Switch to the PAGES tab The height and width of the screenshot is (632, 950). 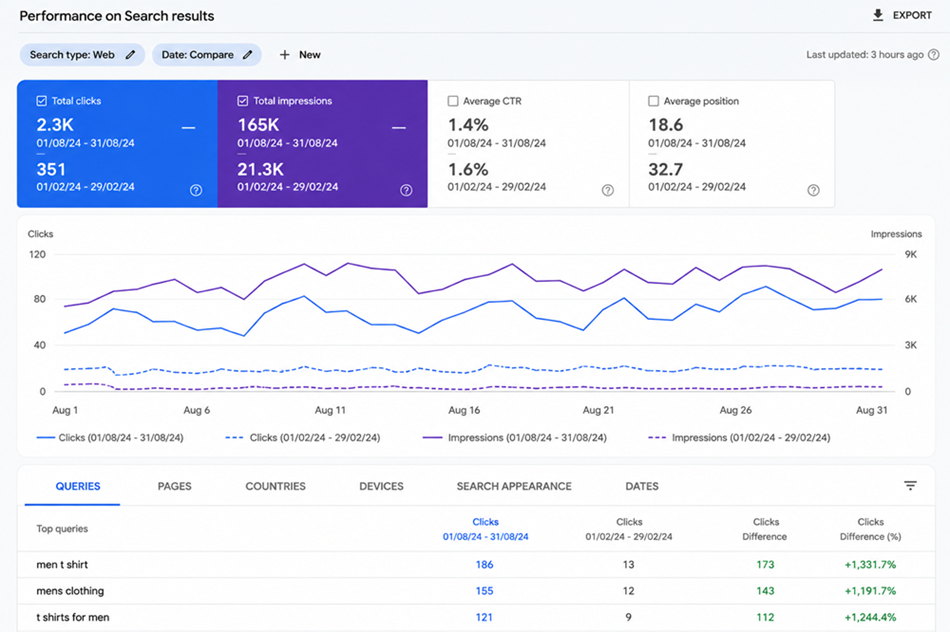[174, 487]
